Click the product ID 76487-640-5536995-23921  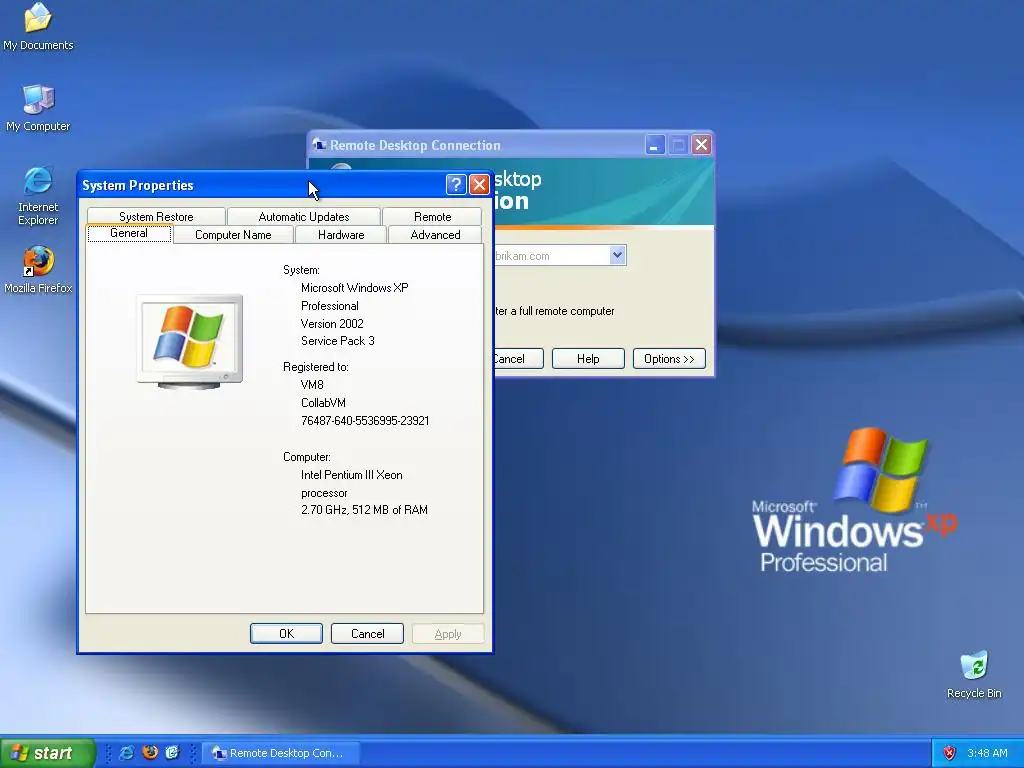[x=365, y=421]
